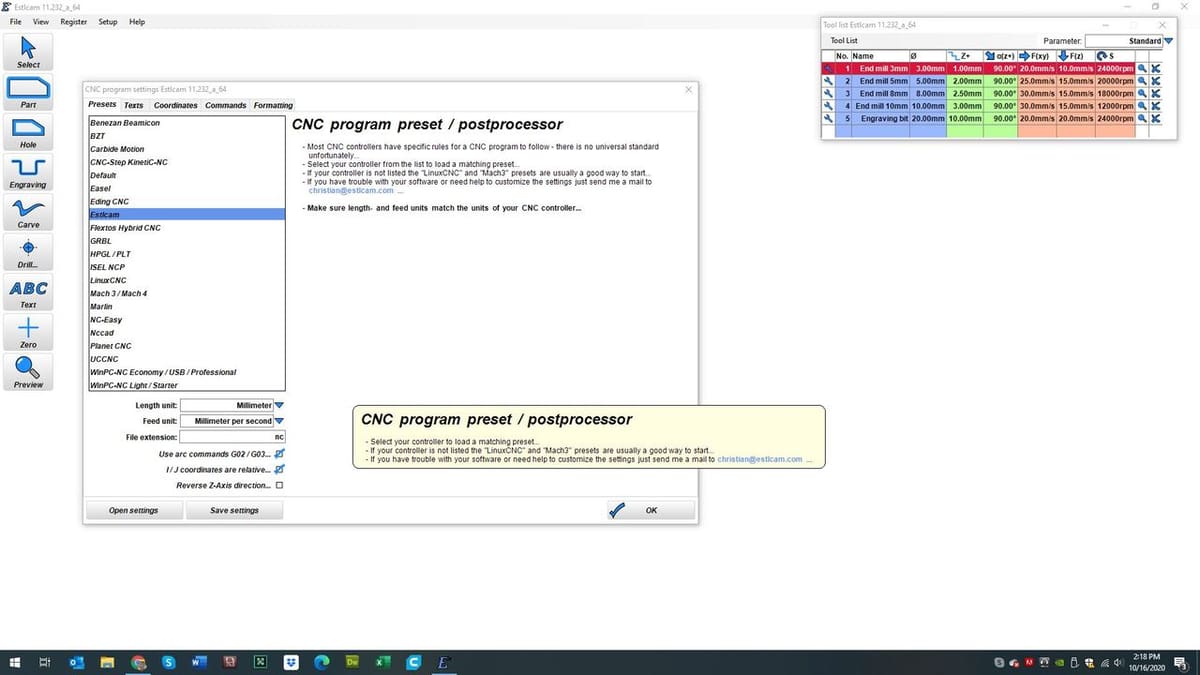Screen dimensions: 1200x675
Task: Choose the Hole tool
Action: [x=28, y=132]
